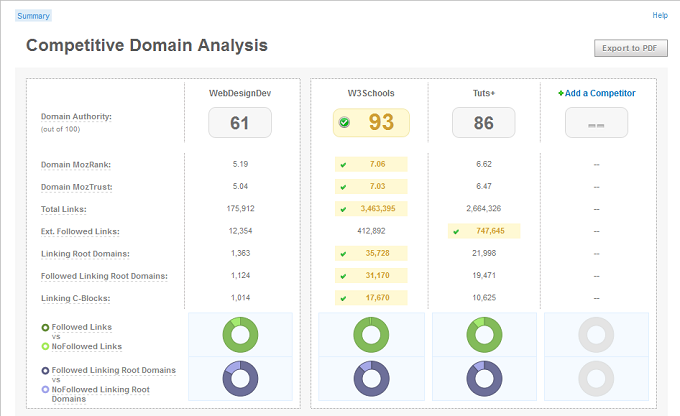Click the Linking C-Blocks label
This screenshot has height=416, width=680.
[x=75, y=298]
